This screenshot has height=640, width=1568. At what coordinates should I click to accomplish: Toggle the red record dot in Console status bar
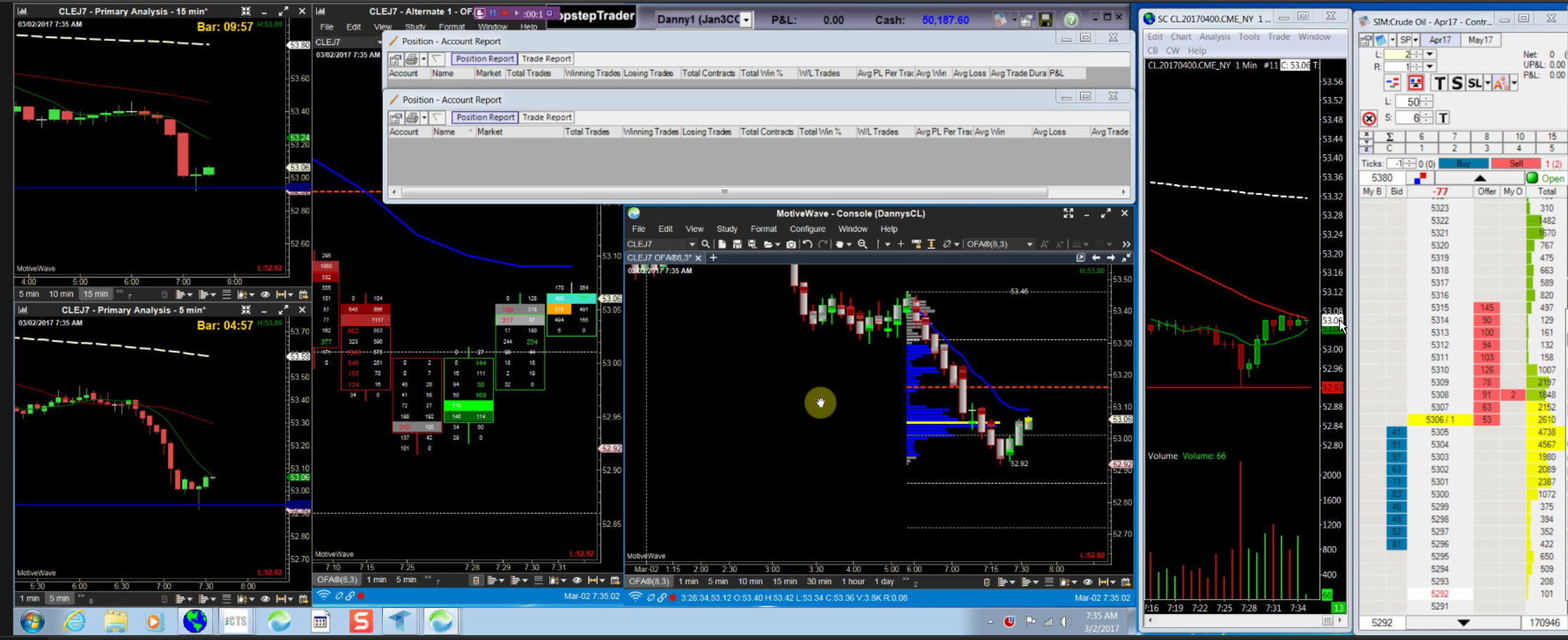point(672,598)
